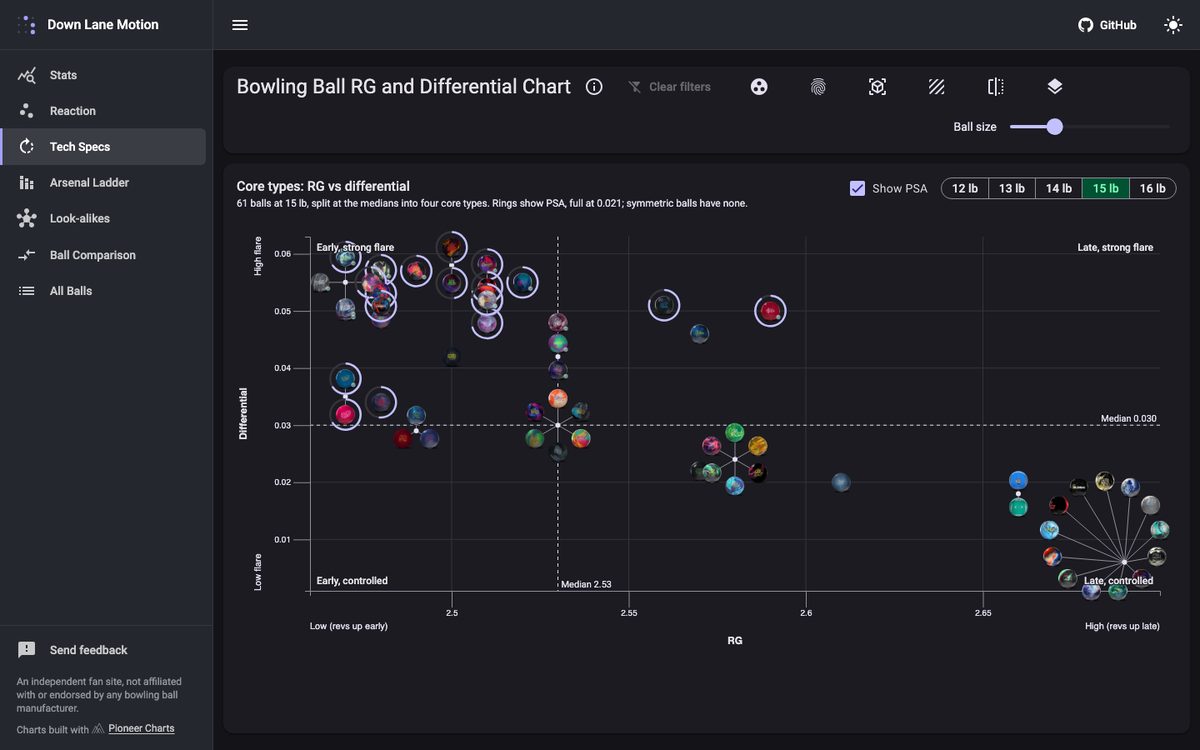The width and height of the screenshot is (1200, 750).
Task: Open All Balls list
Action: coord(103,291)
